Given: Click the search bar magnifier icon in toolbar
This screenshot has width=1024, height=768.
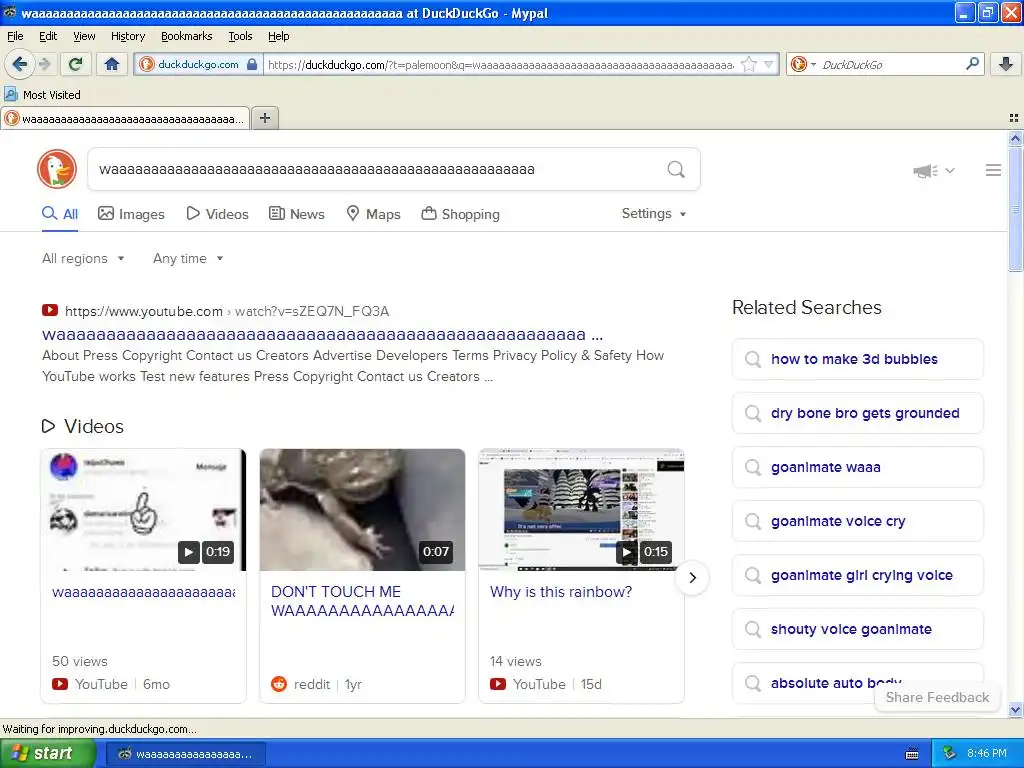Looking at the screenshot, I should point(972,64).
